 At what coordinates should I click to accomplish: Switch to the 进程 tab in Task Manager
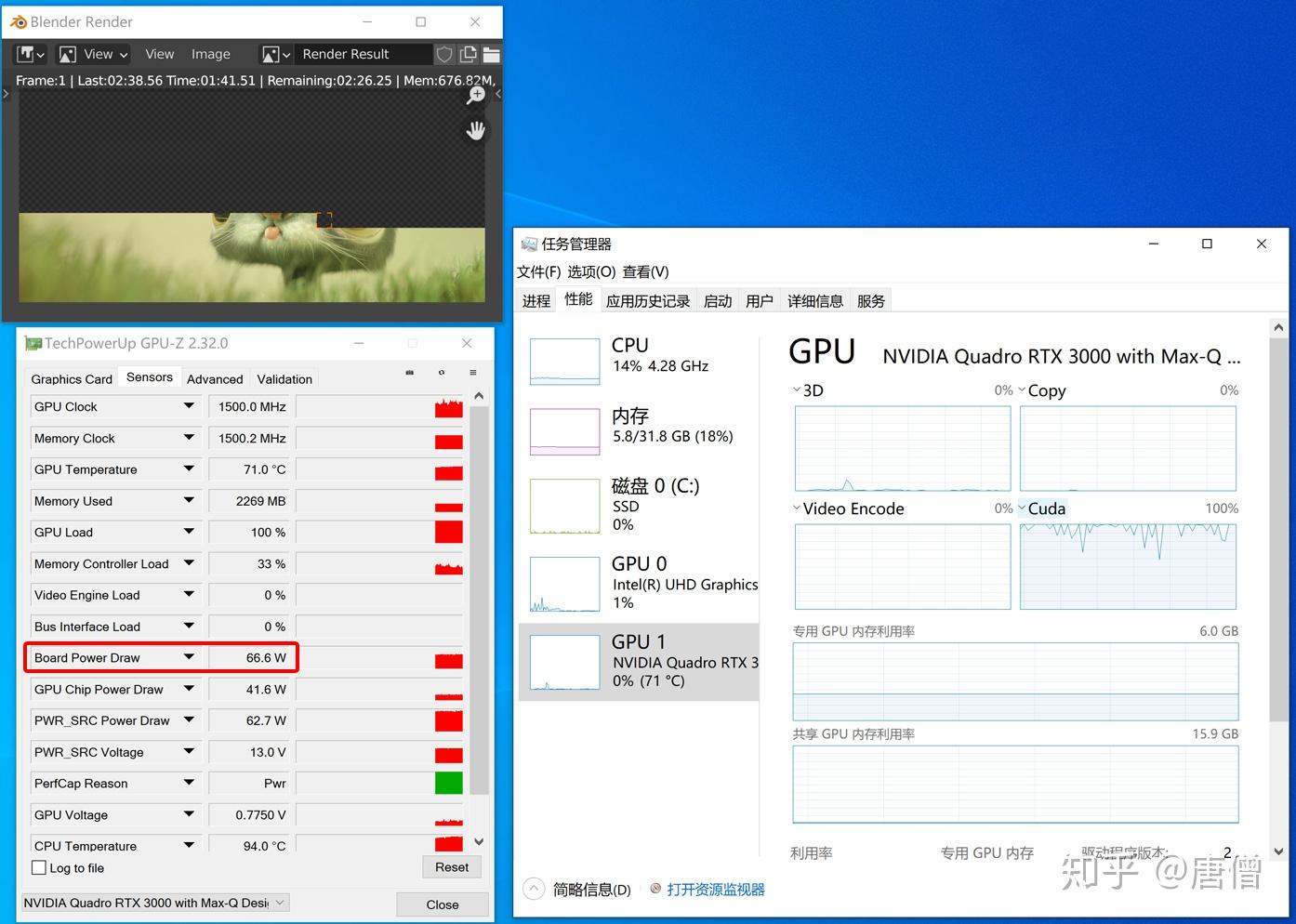pyautogui.click(x=535, y=299)
